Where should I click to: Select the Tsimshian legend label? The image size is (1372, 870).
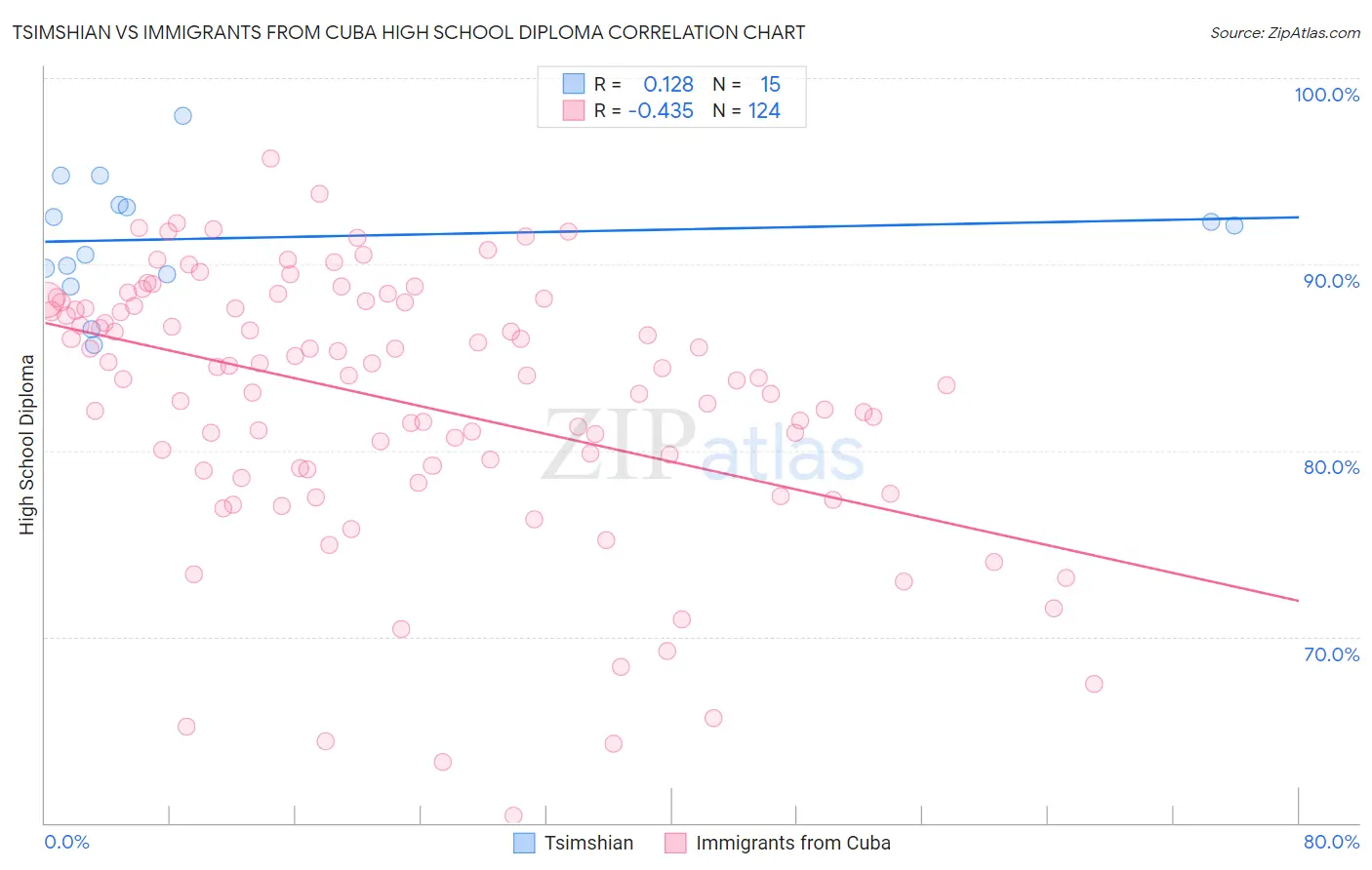coord(588,843)
